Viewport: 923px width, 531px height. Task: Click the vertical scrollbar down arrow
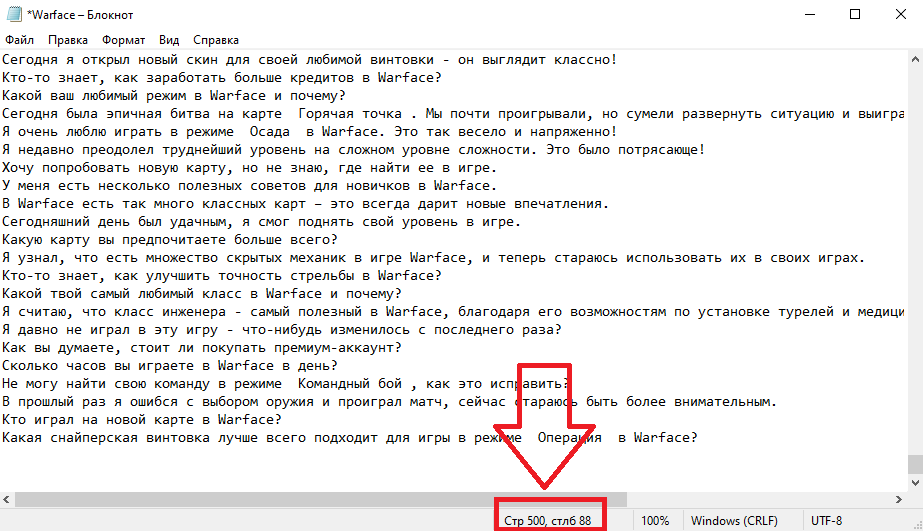(915, 483)
